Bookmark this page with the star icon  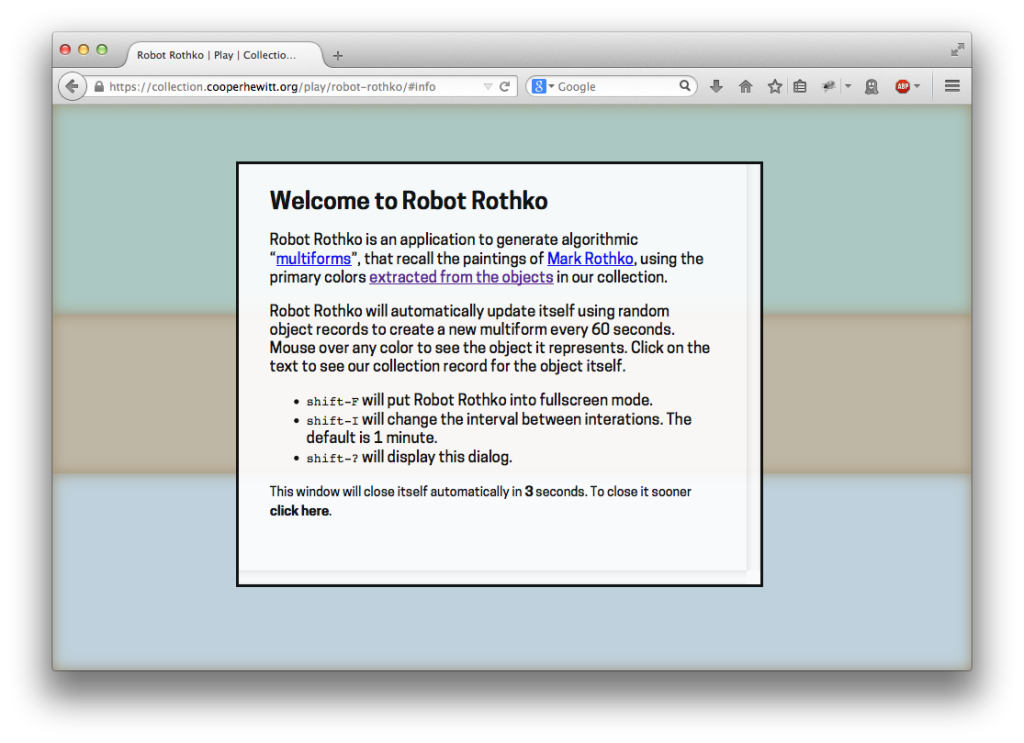click(775, 86)
